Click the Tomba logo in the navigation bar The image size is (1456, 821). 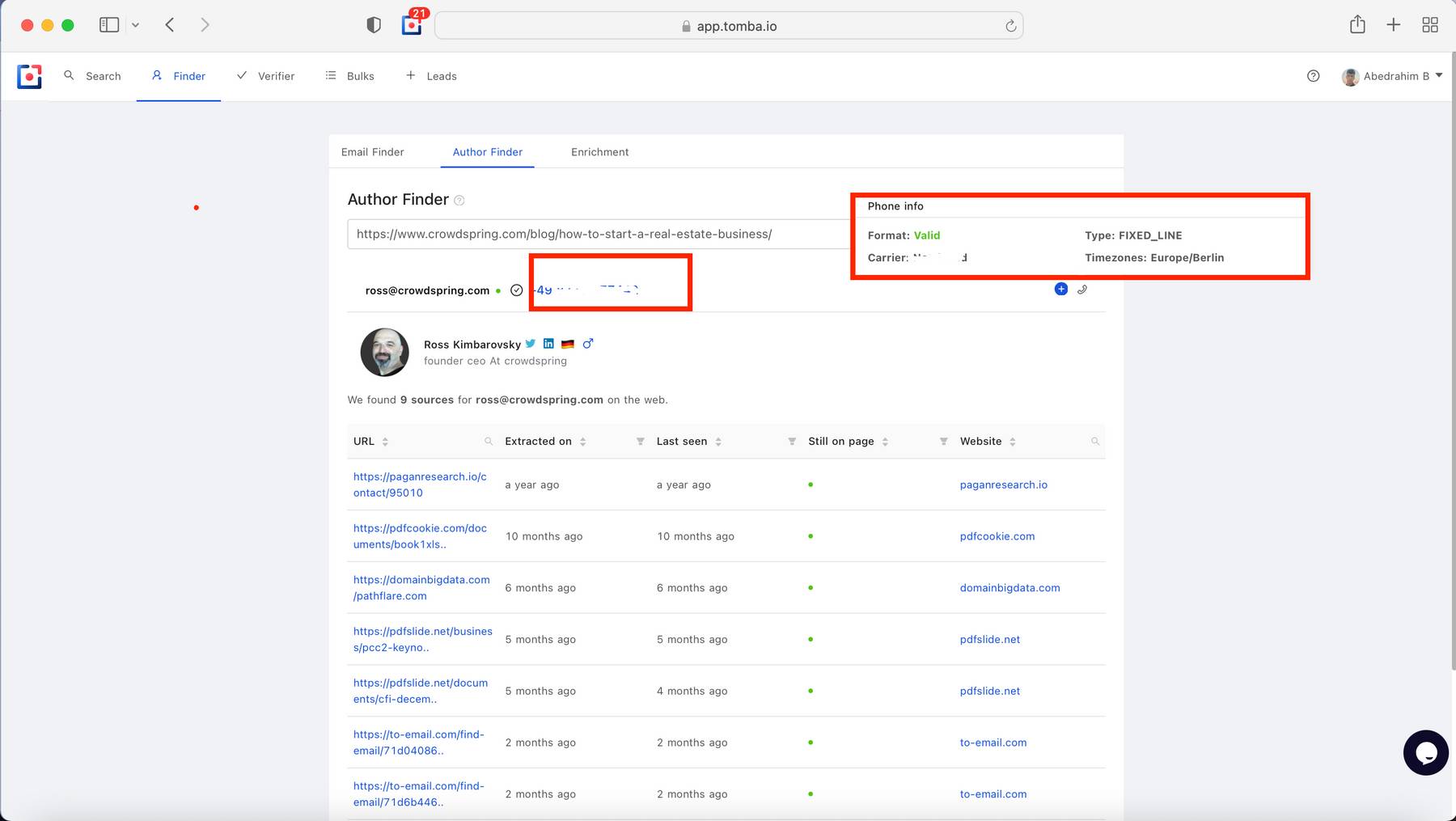click(29, 76)
